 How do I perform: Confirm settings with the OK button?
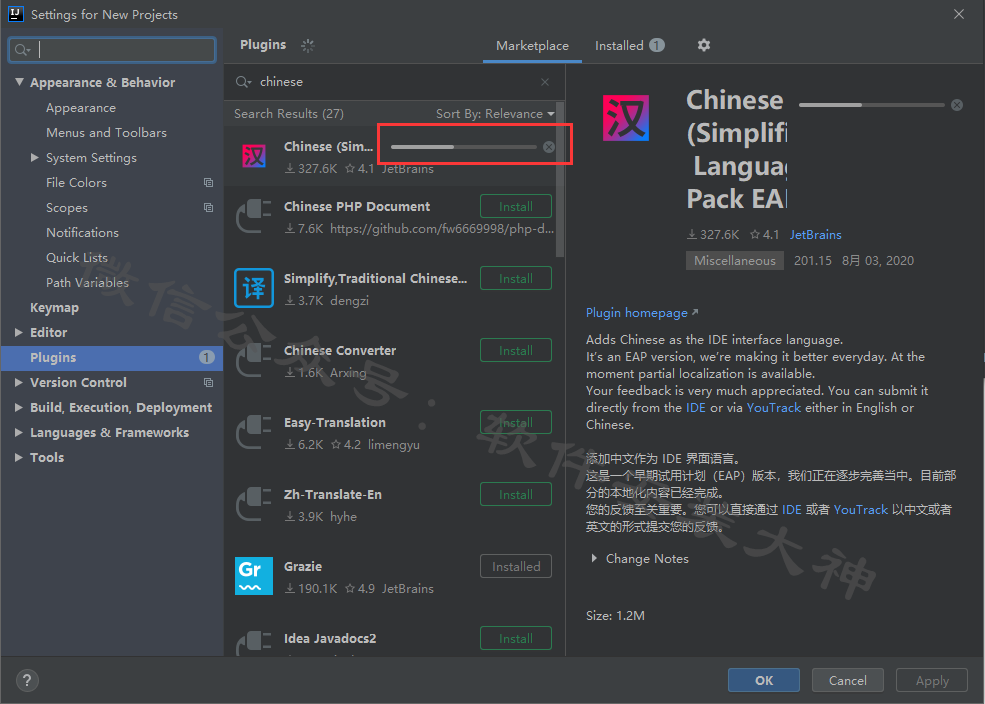[764, 680]
